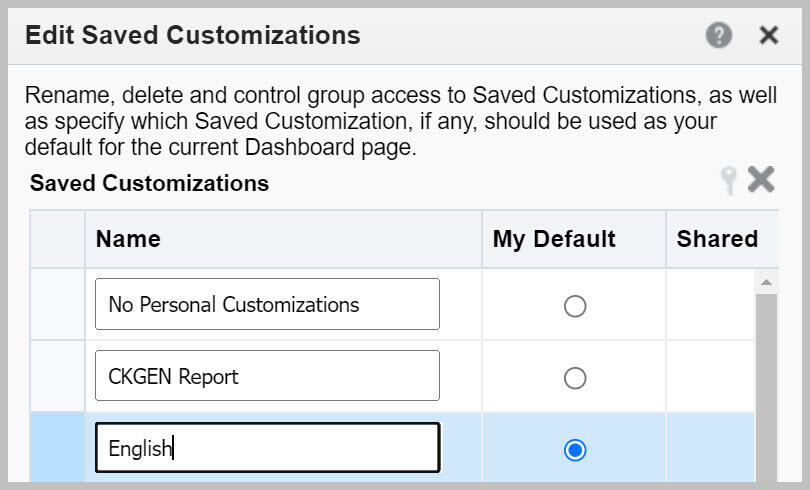
Task: Open the help icon in dialog header
Action: point(719,36)
